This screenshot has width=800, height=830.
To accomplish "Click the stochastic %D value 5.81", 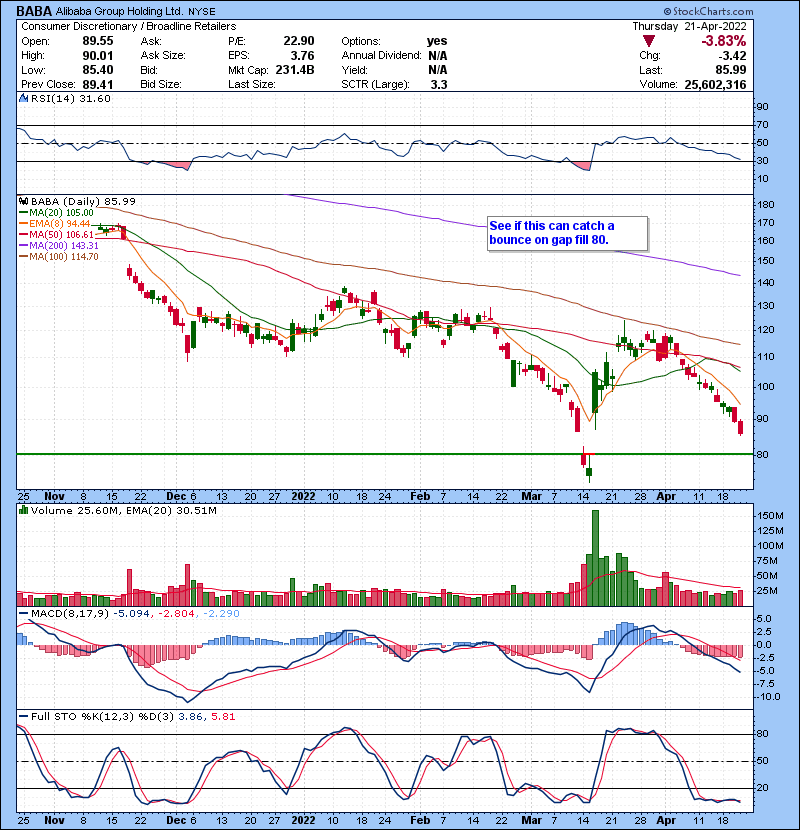I will tap(223, 717).
